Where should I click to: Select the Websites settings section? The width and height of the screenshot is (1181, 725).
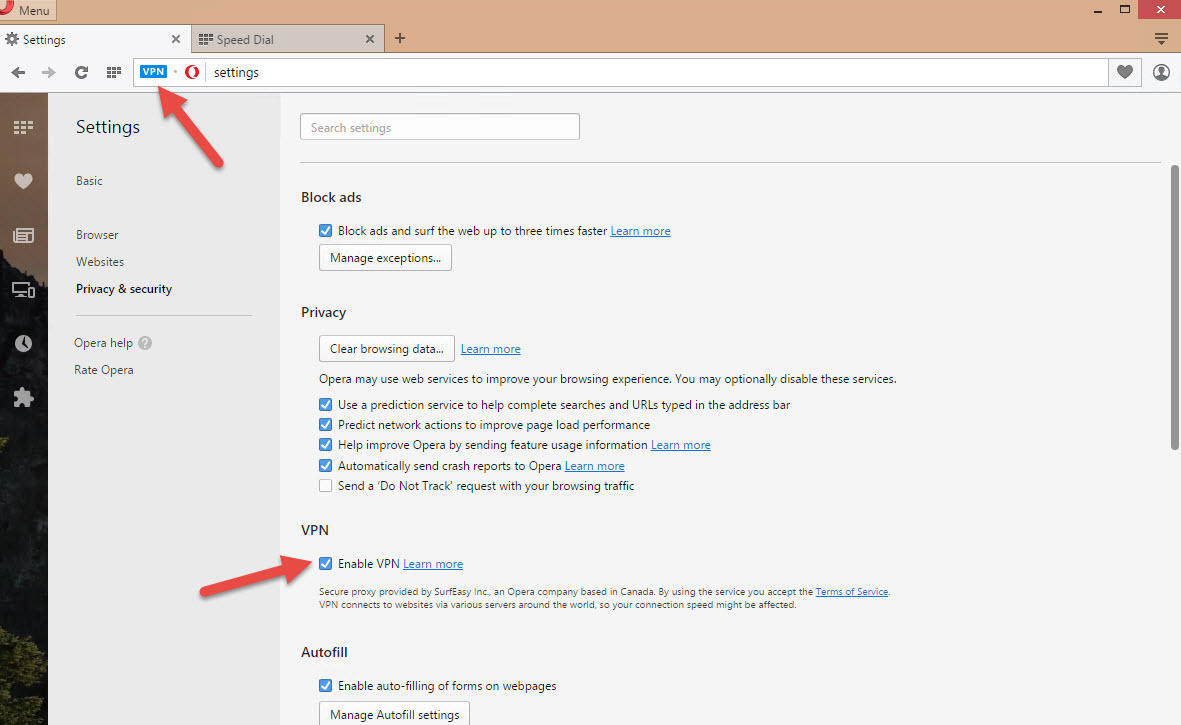(100, 262)
